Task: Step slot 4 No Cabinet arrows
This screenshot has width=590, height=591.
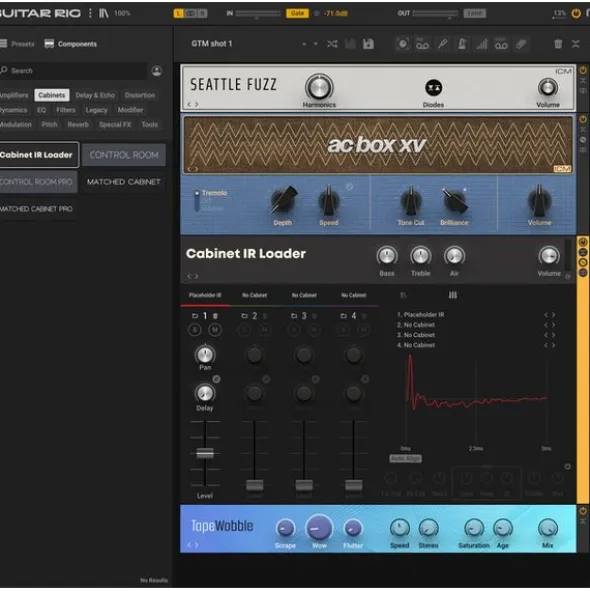Action: [x=550, y=345]
